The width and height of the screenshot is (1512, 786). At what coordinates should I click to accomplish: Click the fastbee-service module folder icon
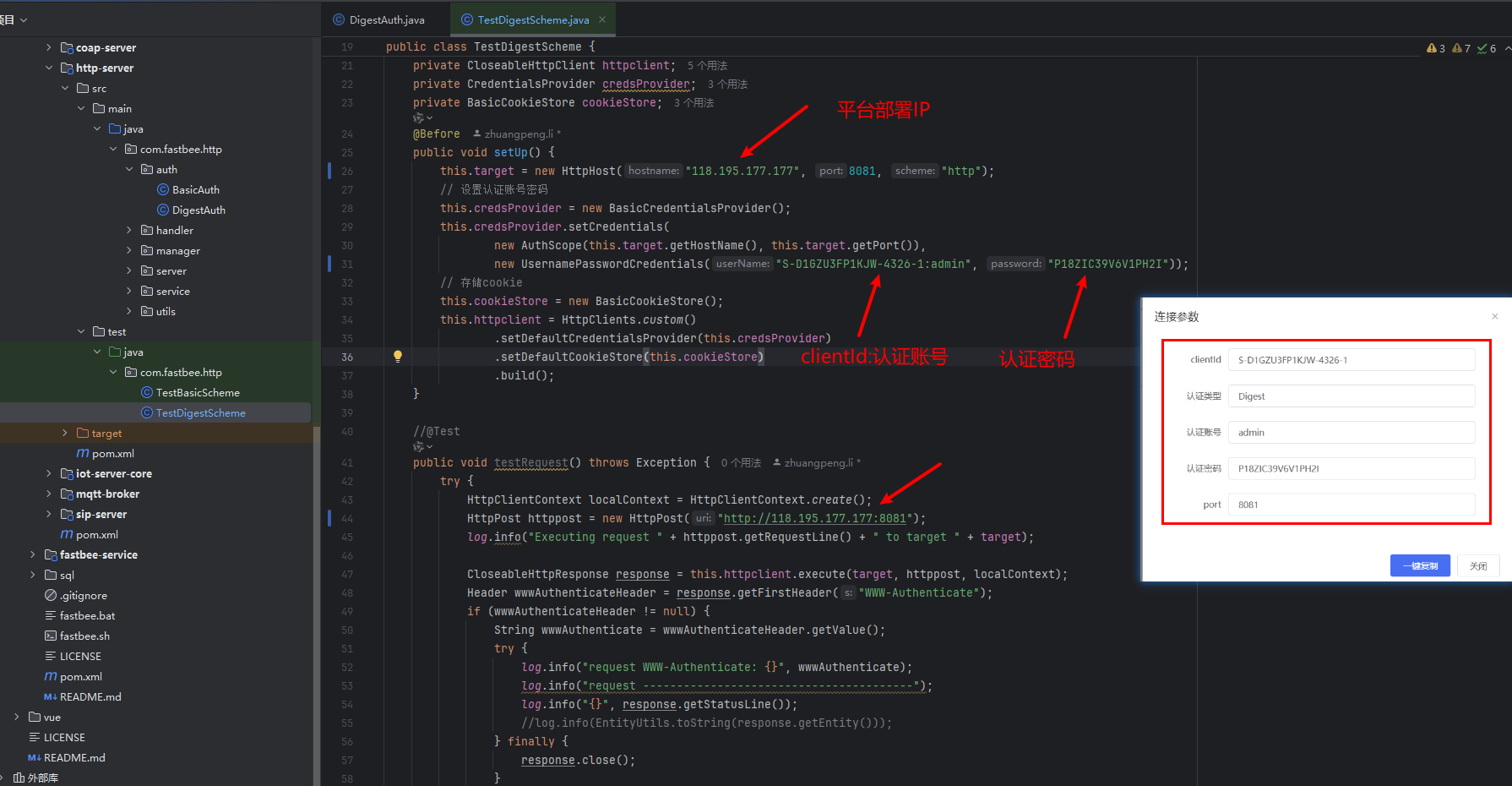(51, 555)
